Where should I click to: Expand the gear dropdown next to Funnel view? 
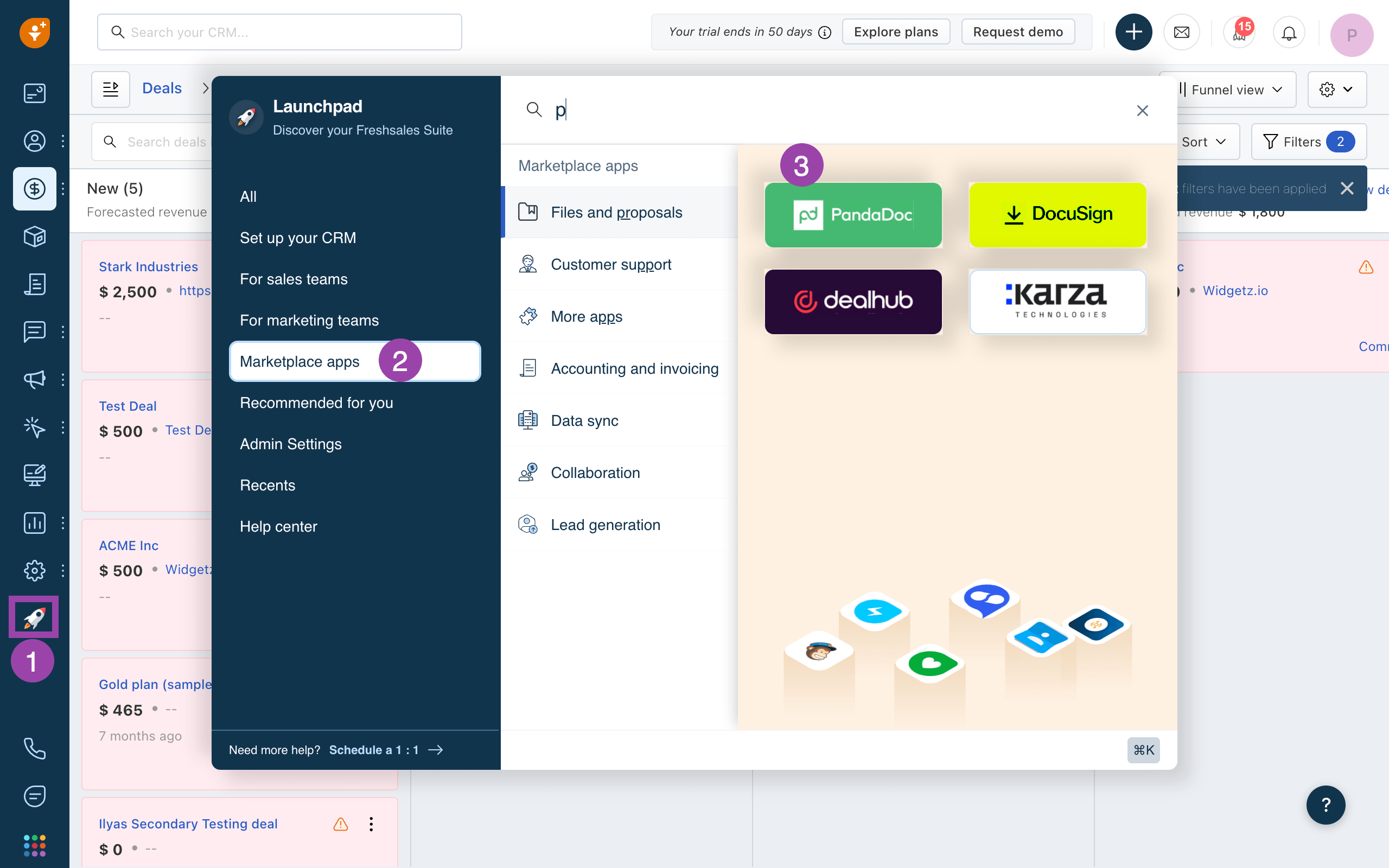pos(1336,90)
